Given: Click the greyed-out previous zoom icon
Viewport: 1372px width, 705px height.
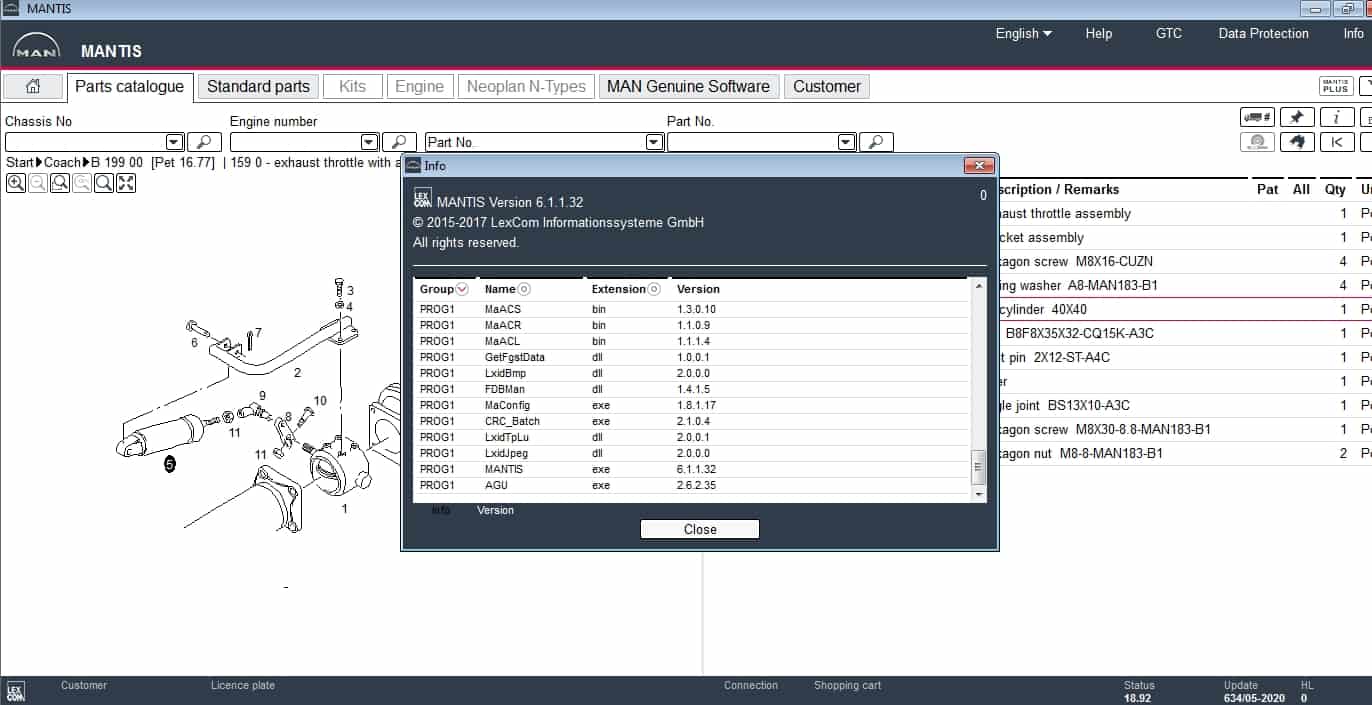Looking at the screenshot, I should [x=82, y=183].
